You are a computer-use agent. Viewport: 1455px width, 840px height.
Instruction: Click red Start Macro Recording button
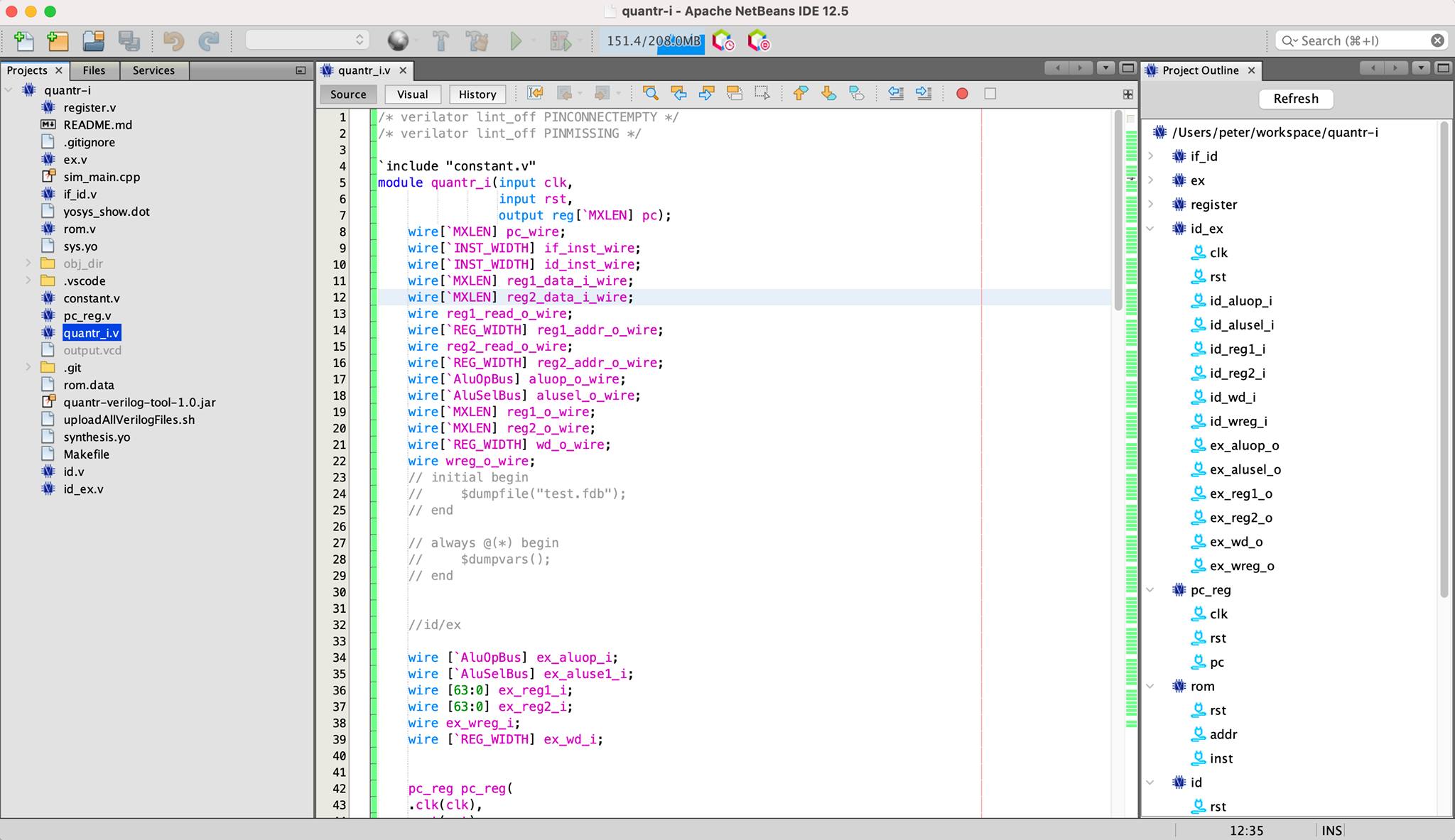pos(962,93)
